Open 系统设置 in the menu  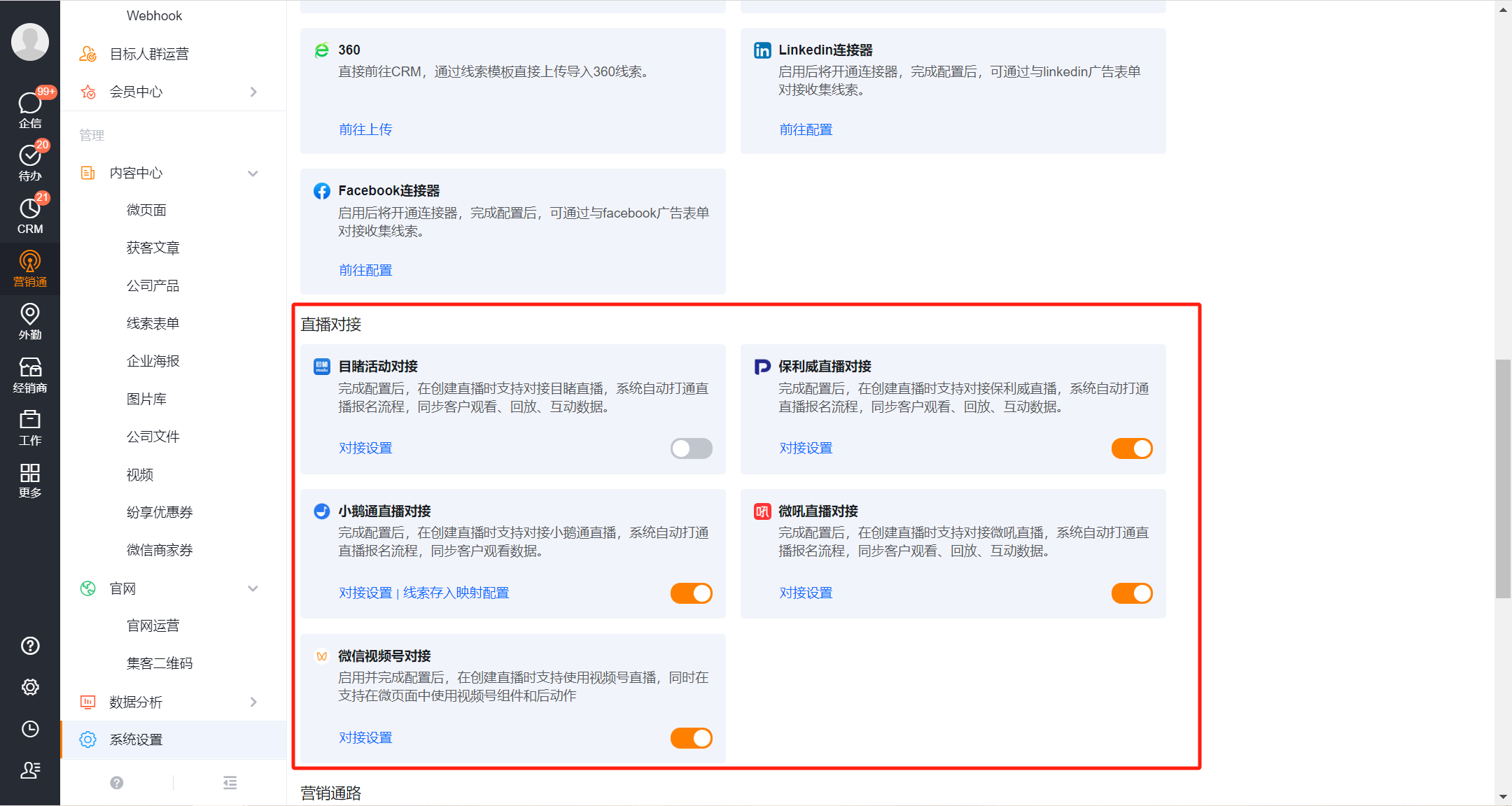(174, 740)
